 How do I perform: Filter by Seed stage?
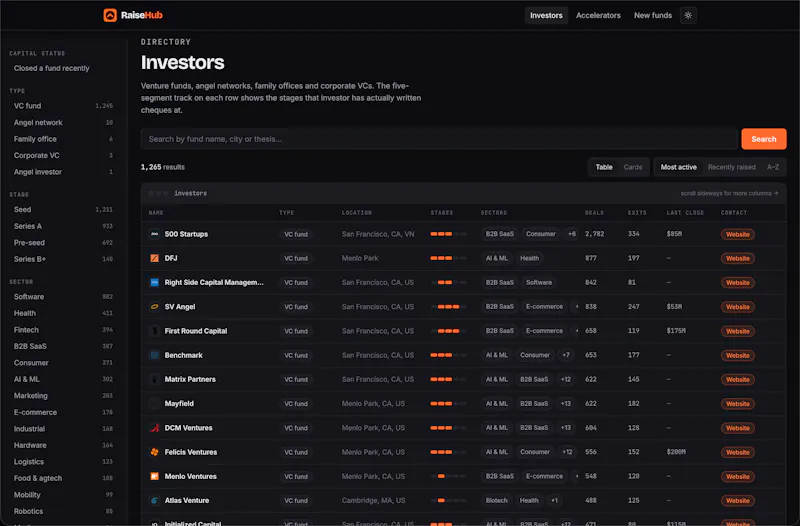[63, 209]
